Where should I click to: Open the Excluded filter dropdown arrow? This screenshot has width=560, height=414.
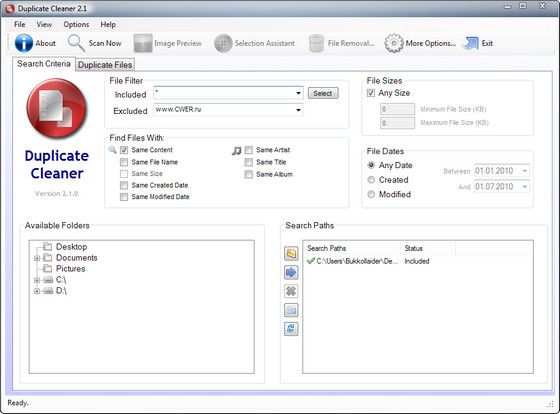click(298, 110)
